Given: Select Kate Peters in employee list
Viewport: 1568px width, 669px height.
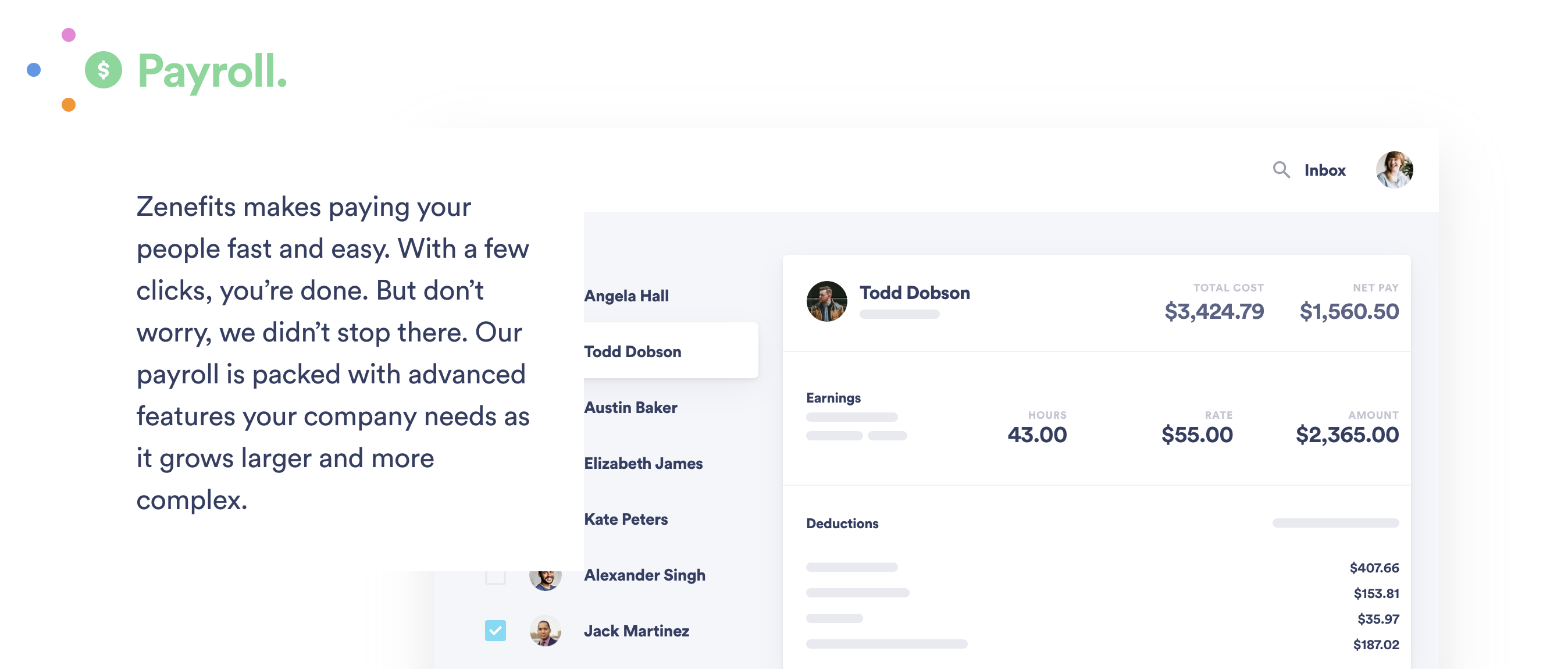Looking at the screenshot, I should click(626, 519).
